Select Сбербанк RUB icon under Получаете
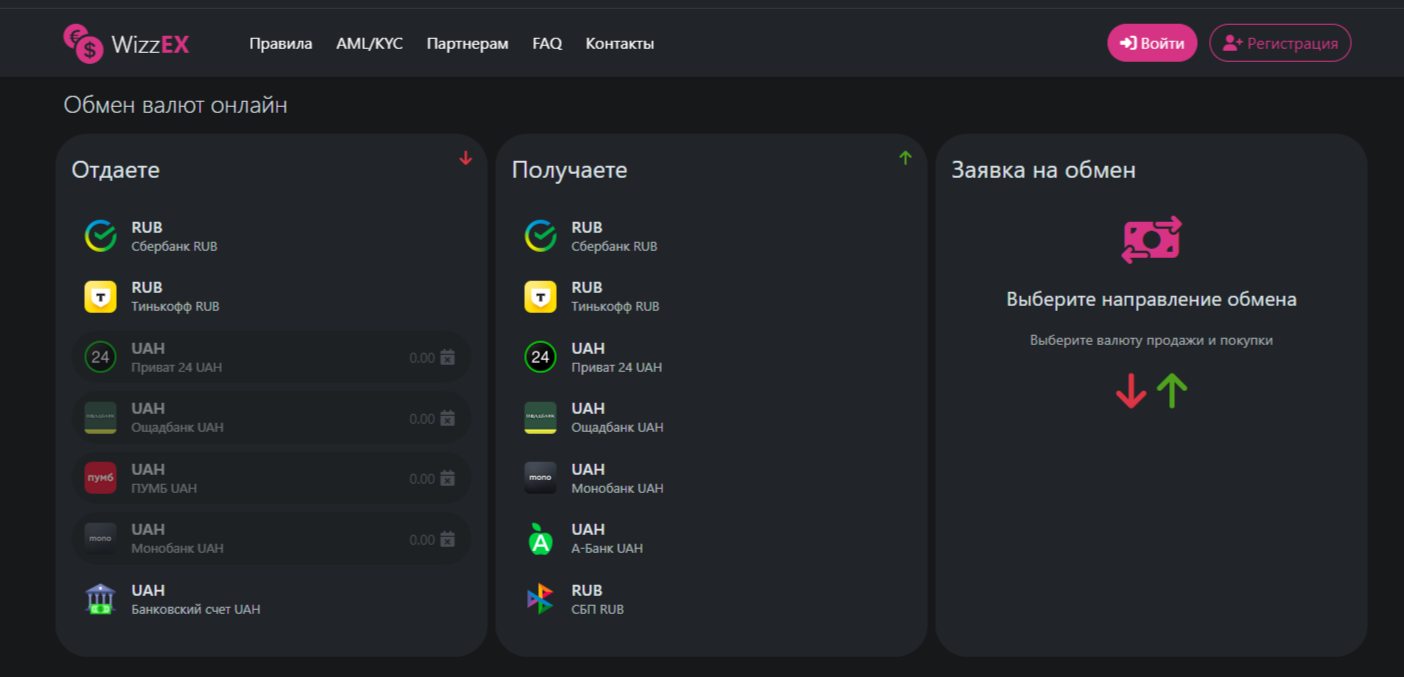 [x=541, y=236]
